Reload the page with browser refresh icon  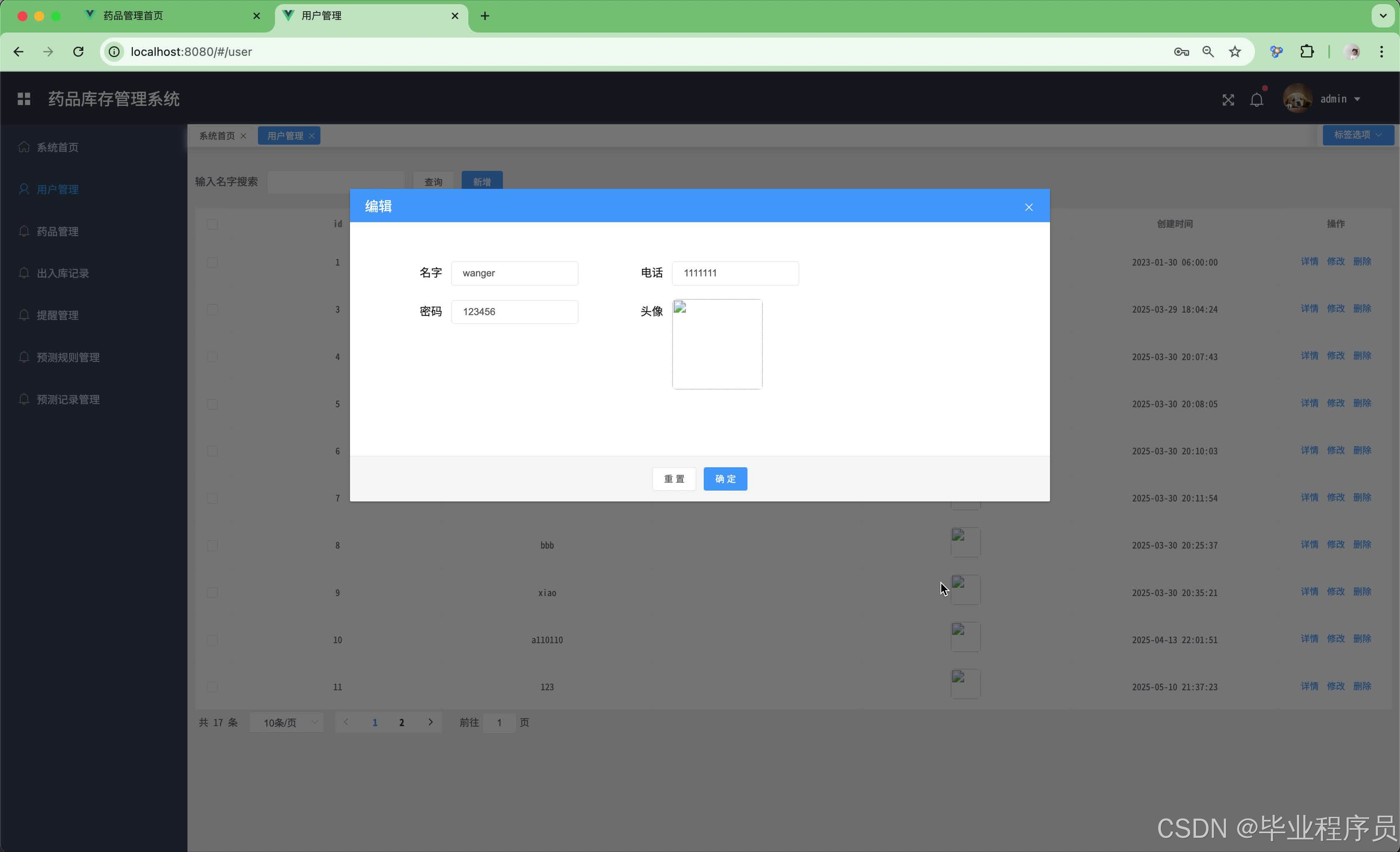(x=78, y=52)
